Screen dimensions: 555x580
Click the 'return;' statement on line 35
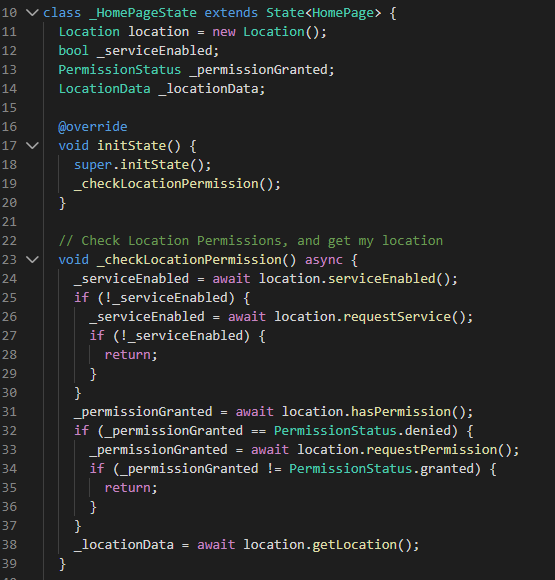click(x=131, y=488)
